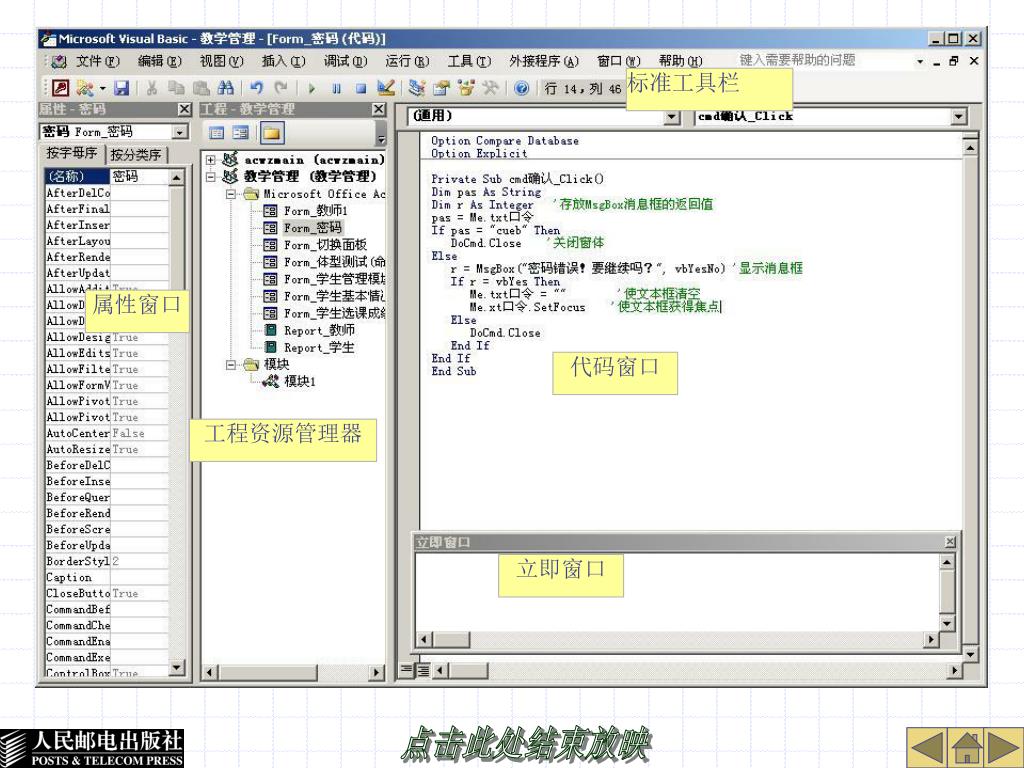Toggle Folders view in project explorer
Image resolution: width=1024 pixels, height=768 pixels.
pos(270,133)
